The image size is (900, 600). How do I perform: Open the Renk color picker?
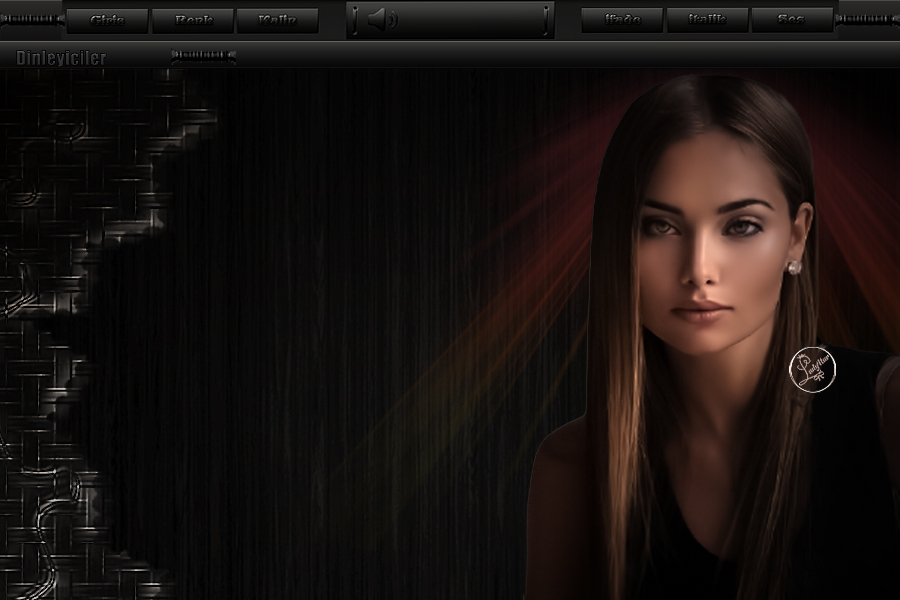[x=193, y=20]
